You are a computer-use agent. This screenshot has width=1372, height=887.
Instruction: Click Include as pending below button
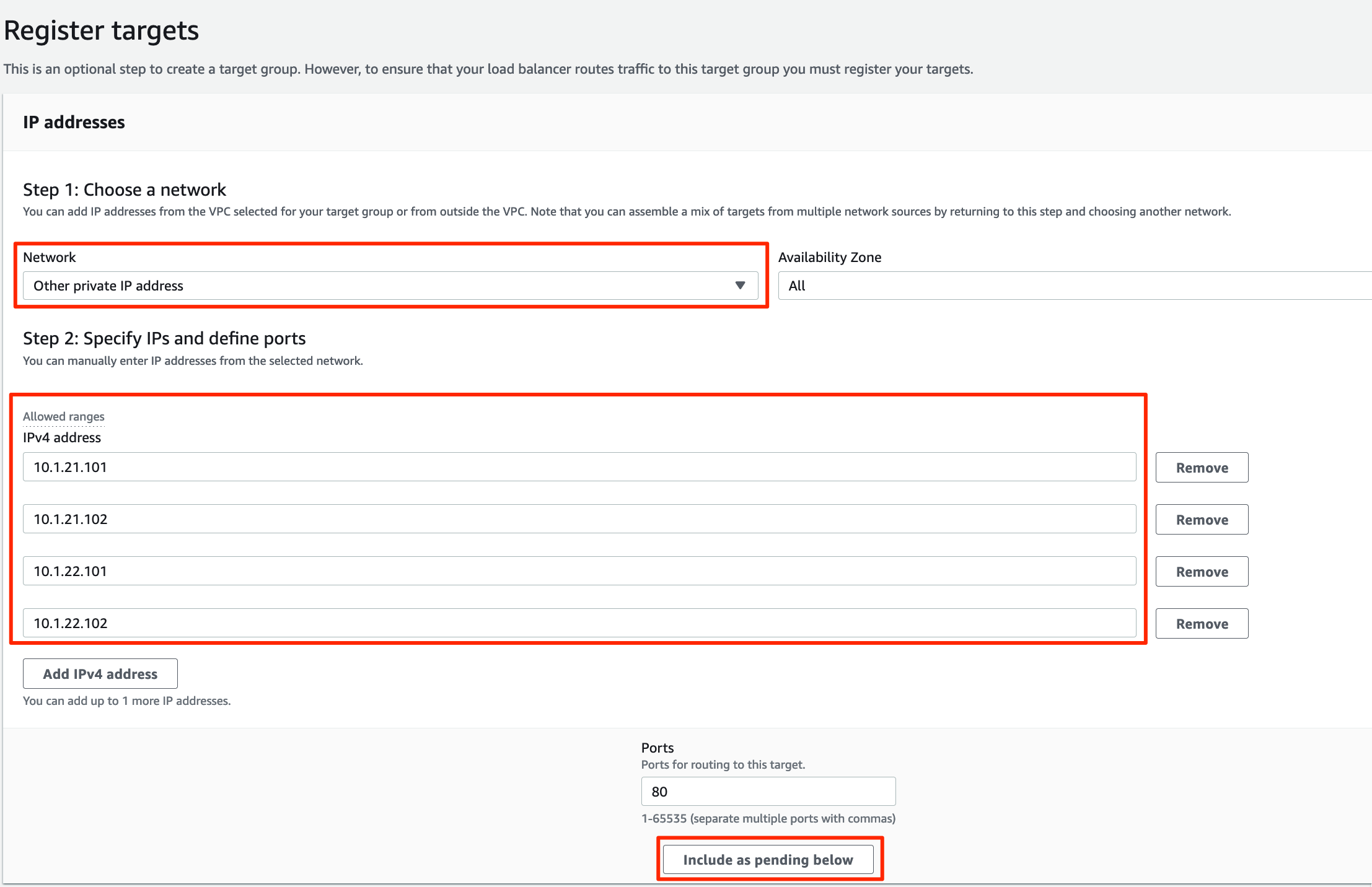click(x=768, y=860)
